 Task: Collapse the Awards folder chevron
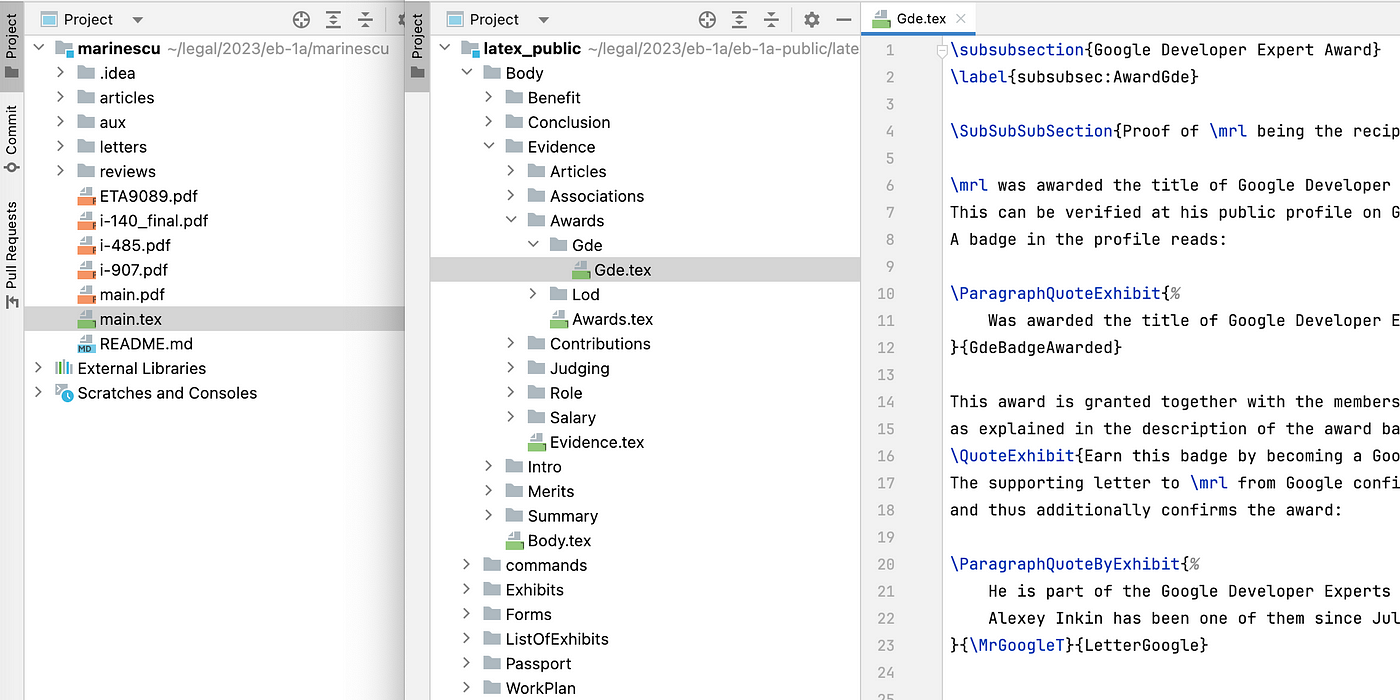pos(511,221)
